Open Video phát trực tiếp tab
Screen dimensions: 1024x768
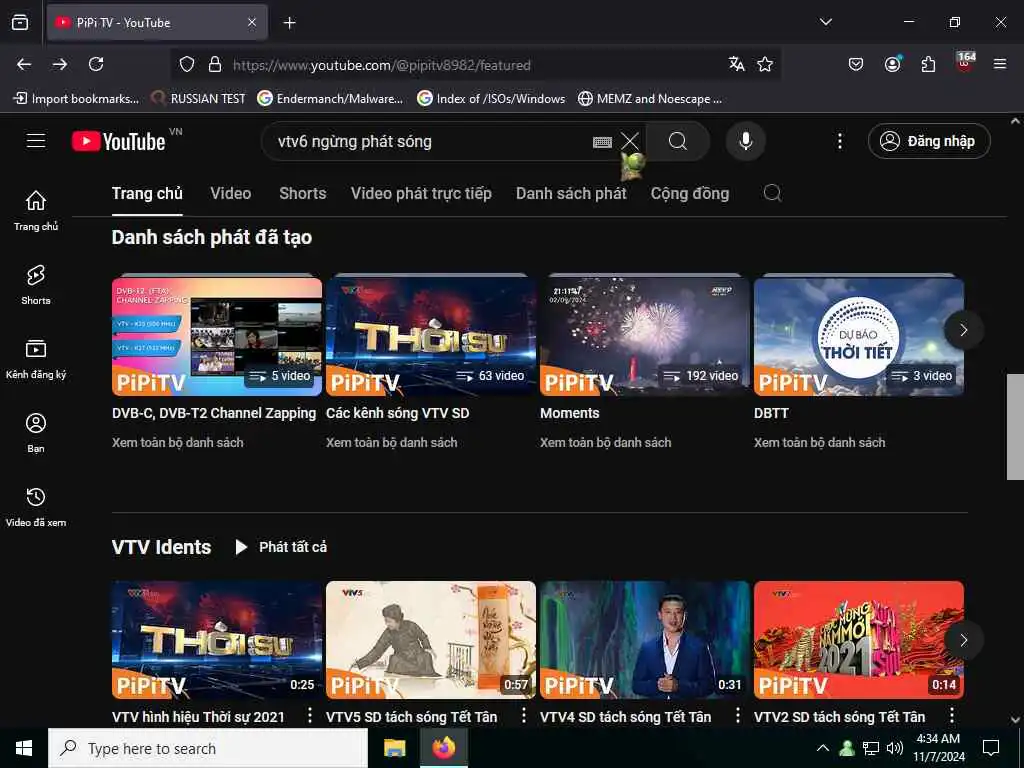pyautogui.click(x=421, y=193)
